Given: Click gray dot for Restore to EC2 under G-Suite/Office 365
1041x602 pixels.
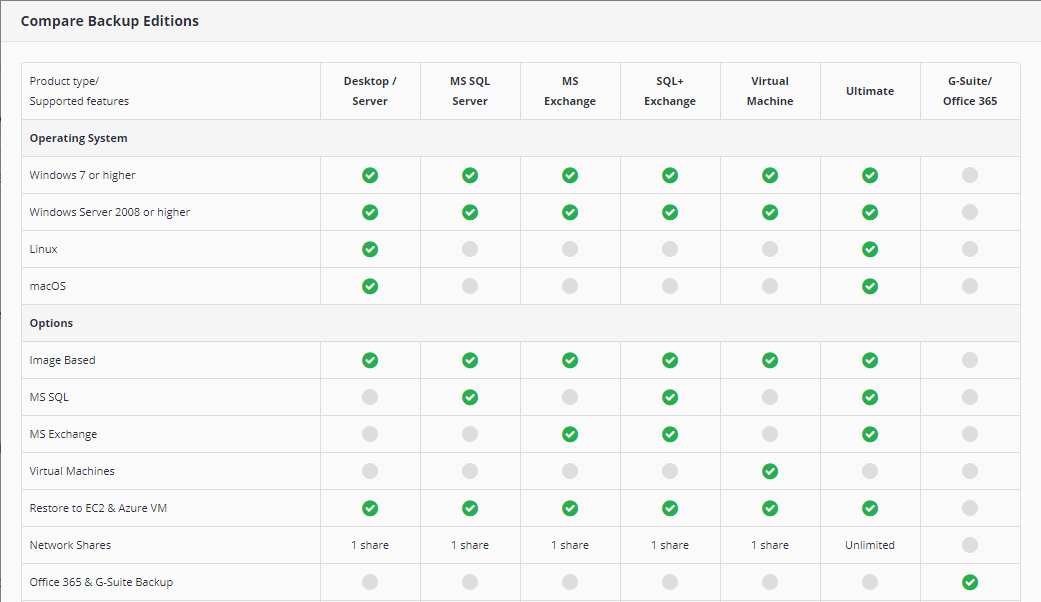Looking at the screenshot, I should pos(970,508).
